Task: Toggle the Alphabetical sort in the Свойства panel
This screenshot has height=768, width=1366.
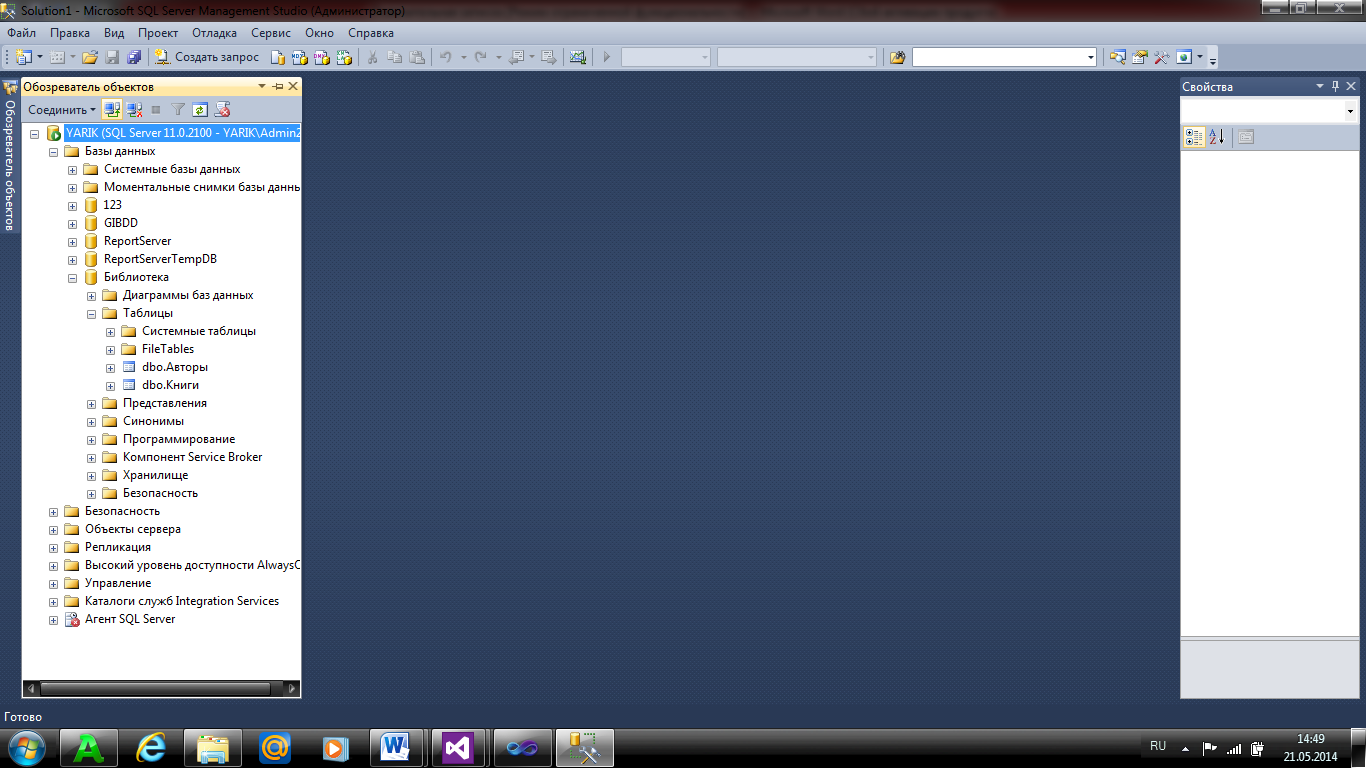Action: coord(1216,137)
